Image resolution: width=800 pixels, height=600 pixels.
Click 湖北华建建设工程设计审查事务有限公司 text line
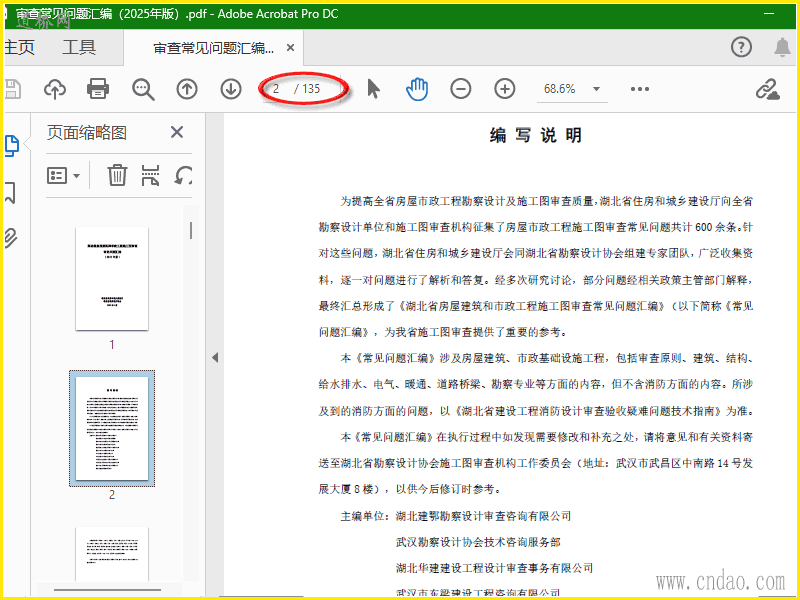click(494, 568)
